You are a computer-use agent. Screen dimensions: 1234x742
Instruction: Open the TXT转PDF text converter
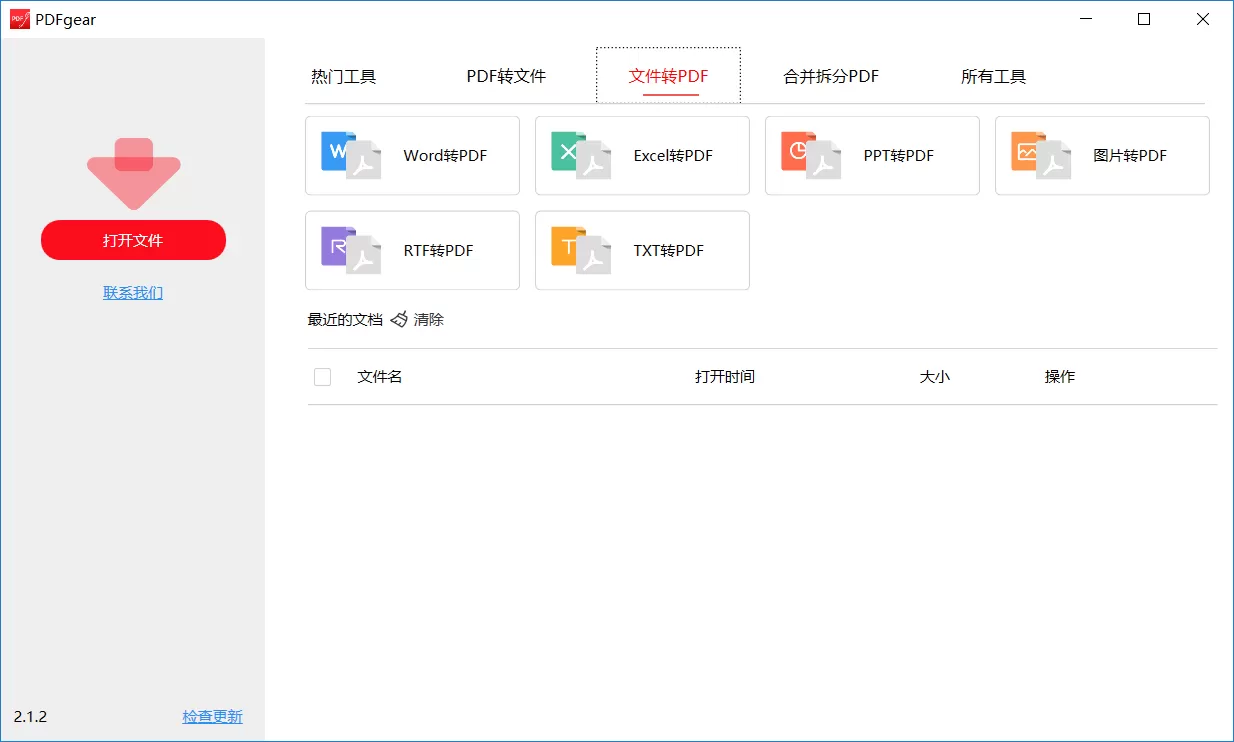click(642, 250)
